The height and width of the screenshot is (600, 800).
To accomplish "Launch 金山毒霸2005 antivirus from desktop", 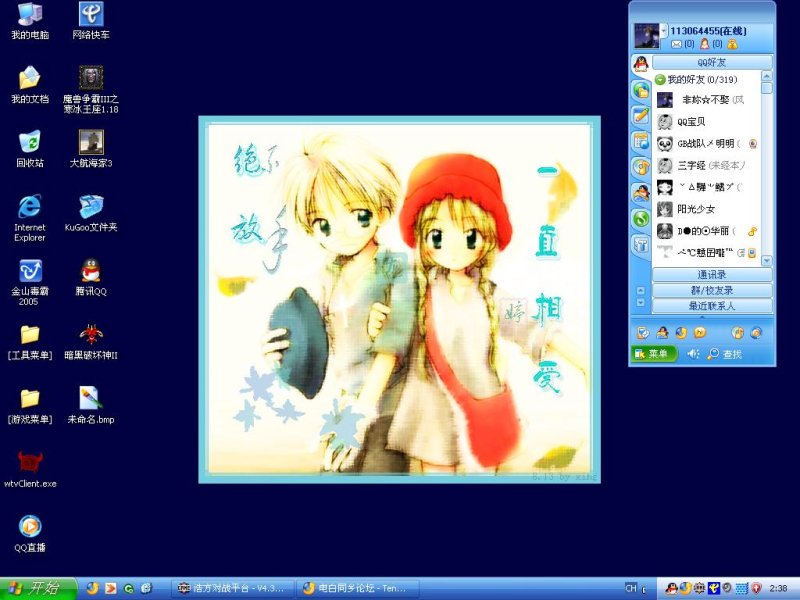I will [x=27, y=272].
